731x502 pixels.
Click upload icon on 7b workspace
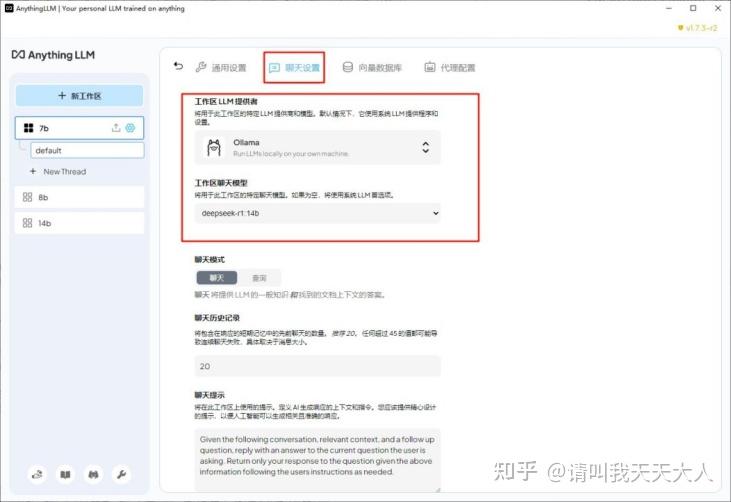[x=116, y=128]
